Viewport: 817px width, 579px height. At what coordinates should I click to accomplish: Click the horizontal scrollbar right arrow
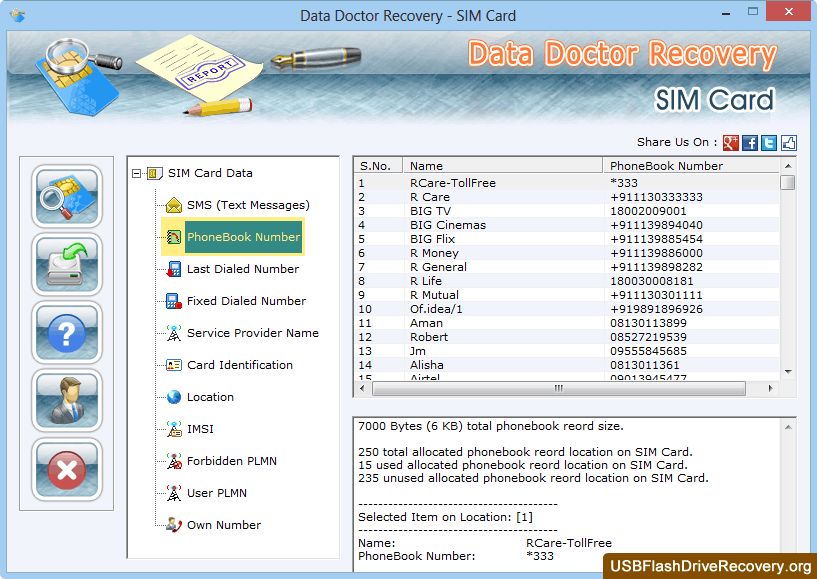tap(771, 388)
